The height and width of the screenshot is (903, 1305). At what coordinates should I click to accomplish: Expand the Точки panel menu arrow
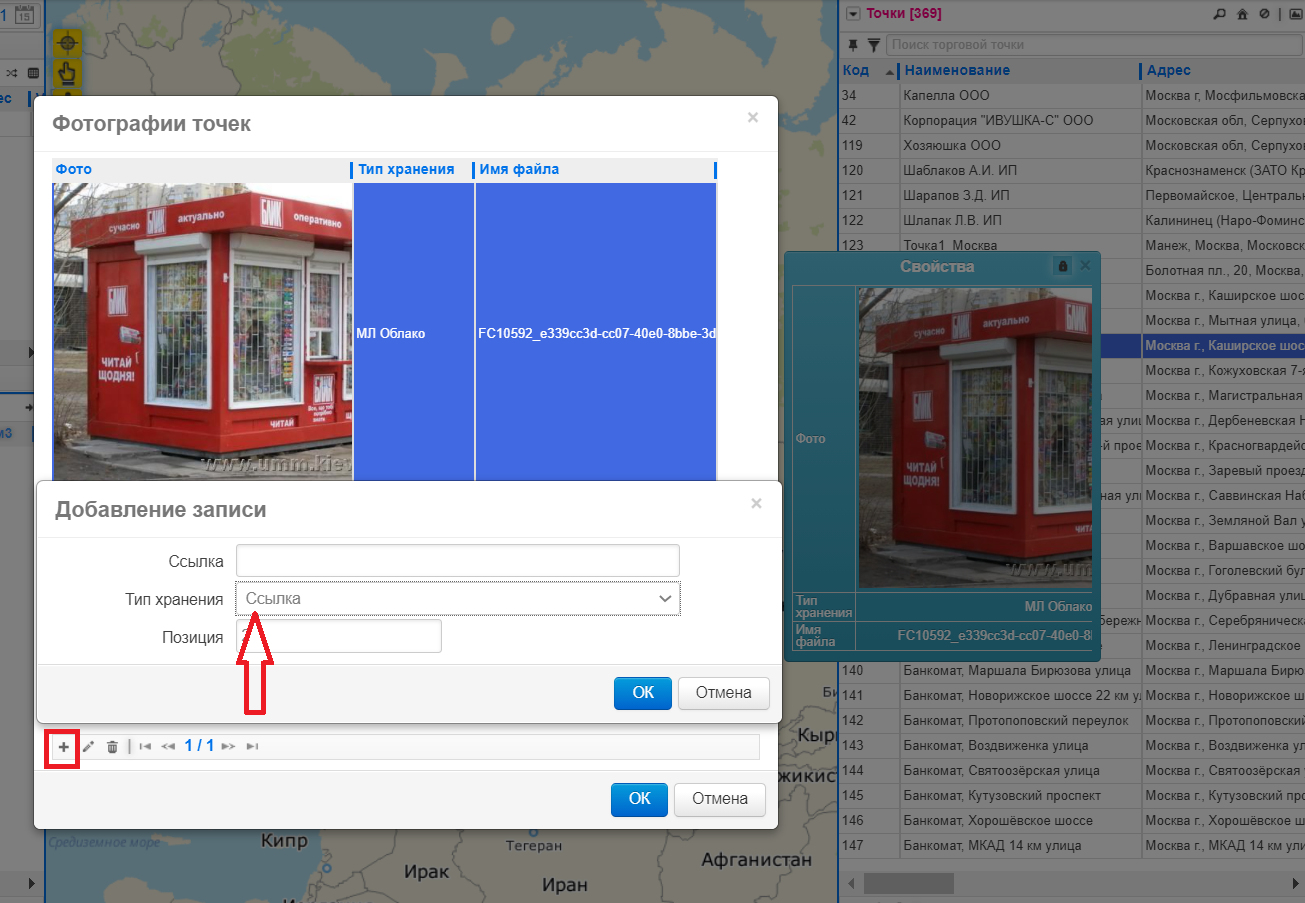point(853,14)
